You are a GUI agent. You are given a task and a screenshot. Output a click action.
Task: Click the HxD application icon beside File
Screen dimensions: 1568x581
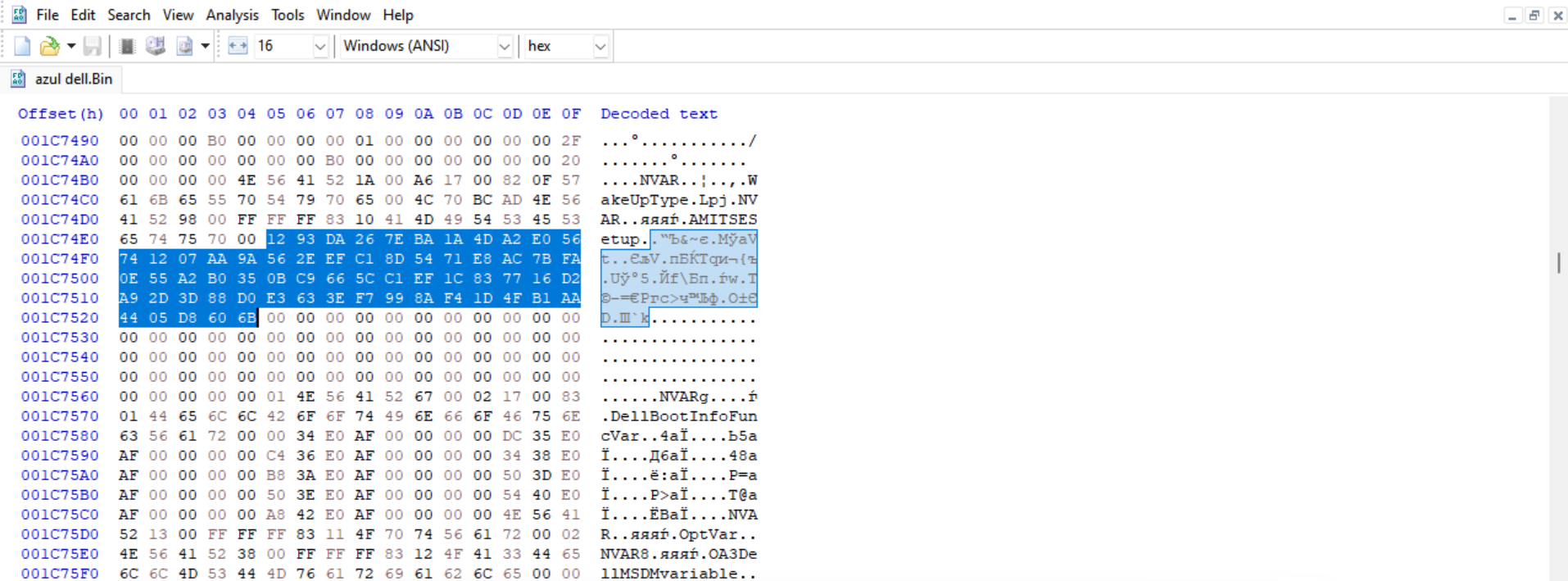tap(19, 15)
